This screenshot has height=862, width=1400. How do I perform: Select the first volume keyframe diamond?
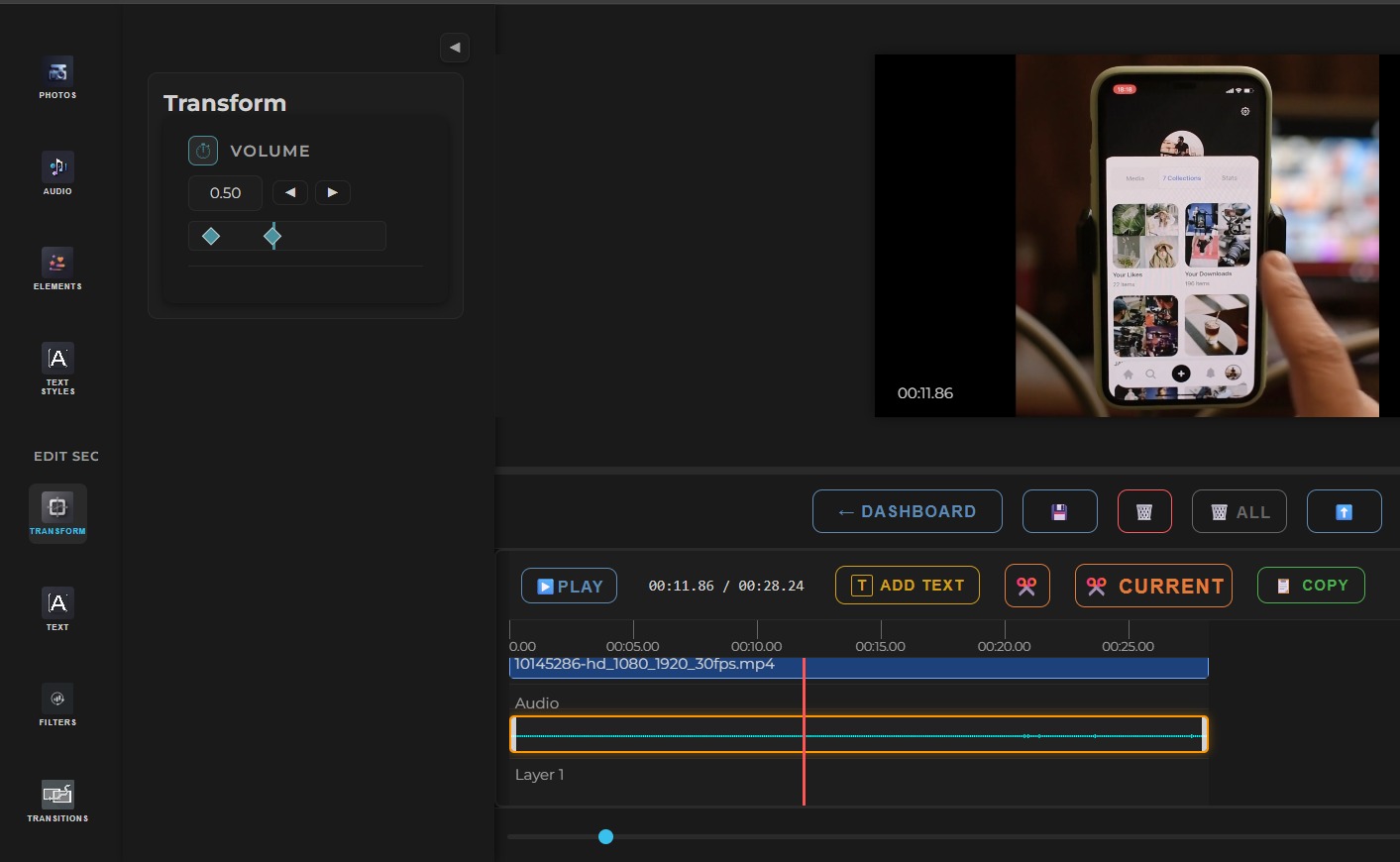point(211,236)
